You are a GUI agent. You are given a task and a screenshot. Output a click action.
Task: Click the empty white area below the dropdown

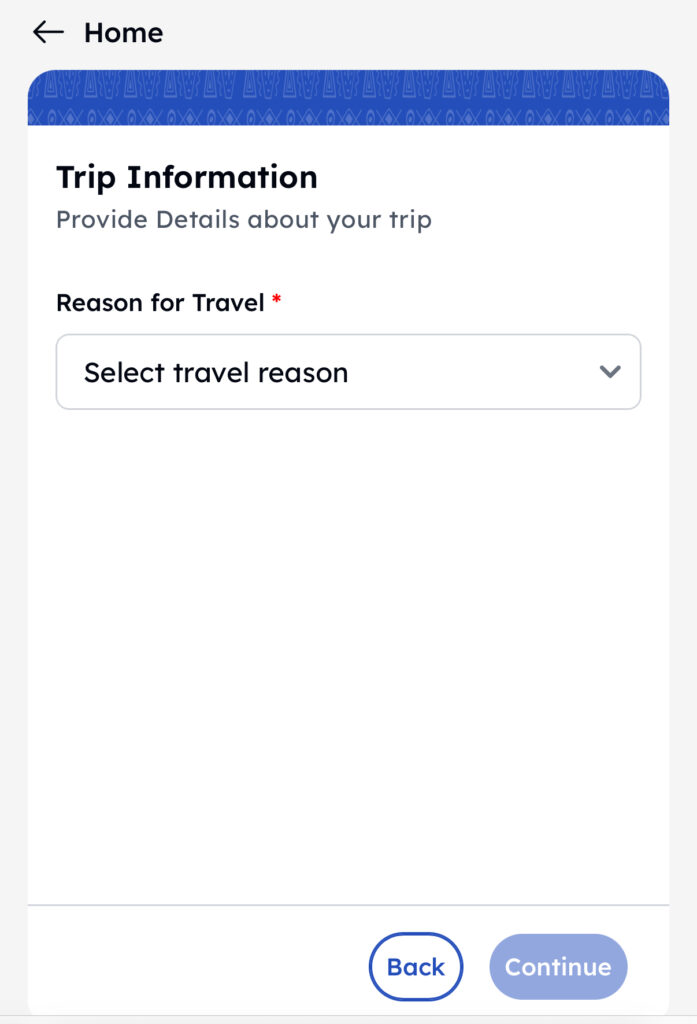(348, 650)
